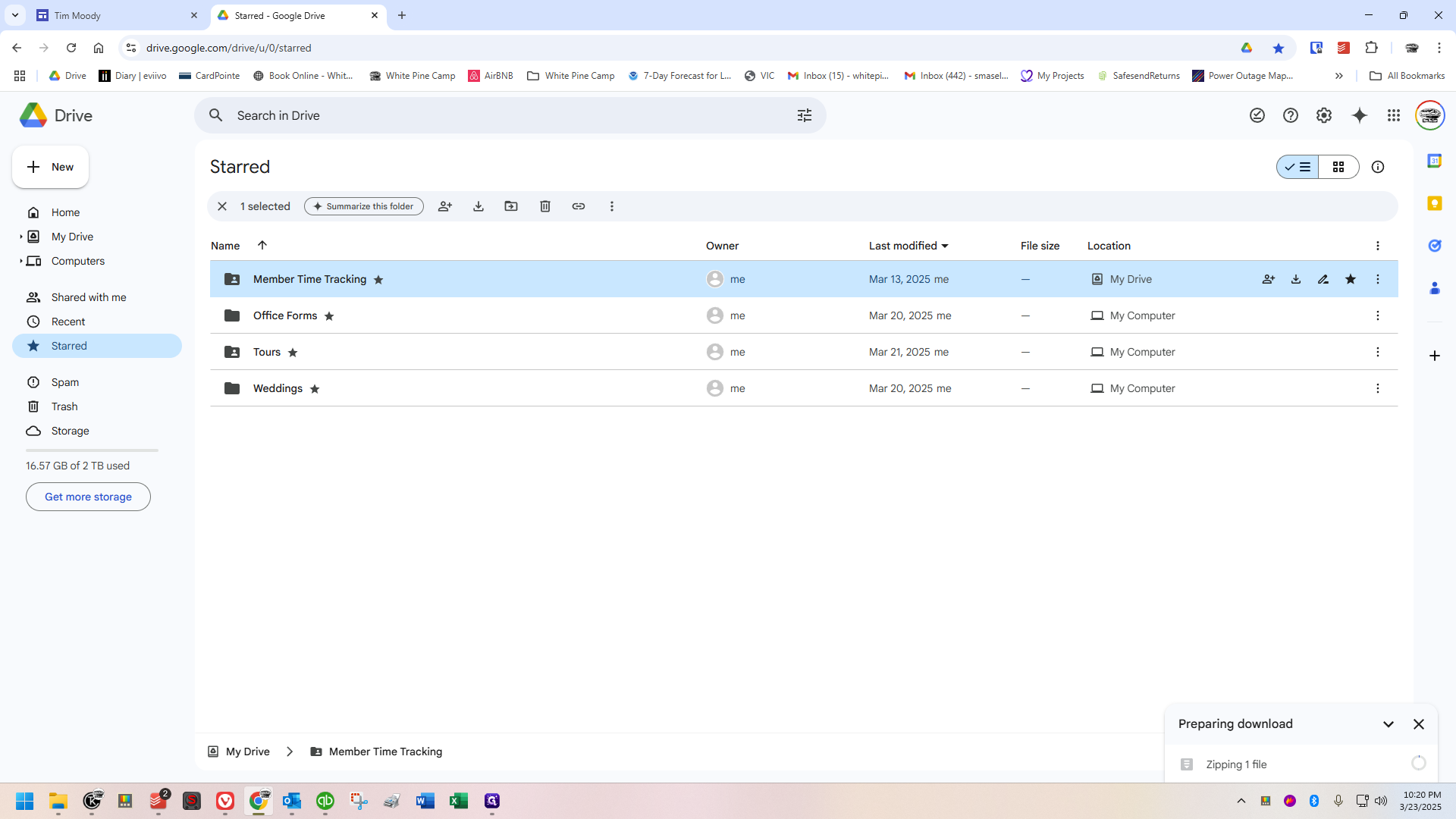
Task: Switch to the Tim Moody tab
Action: pyautogui.click(x=118, y=15)
